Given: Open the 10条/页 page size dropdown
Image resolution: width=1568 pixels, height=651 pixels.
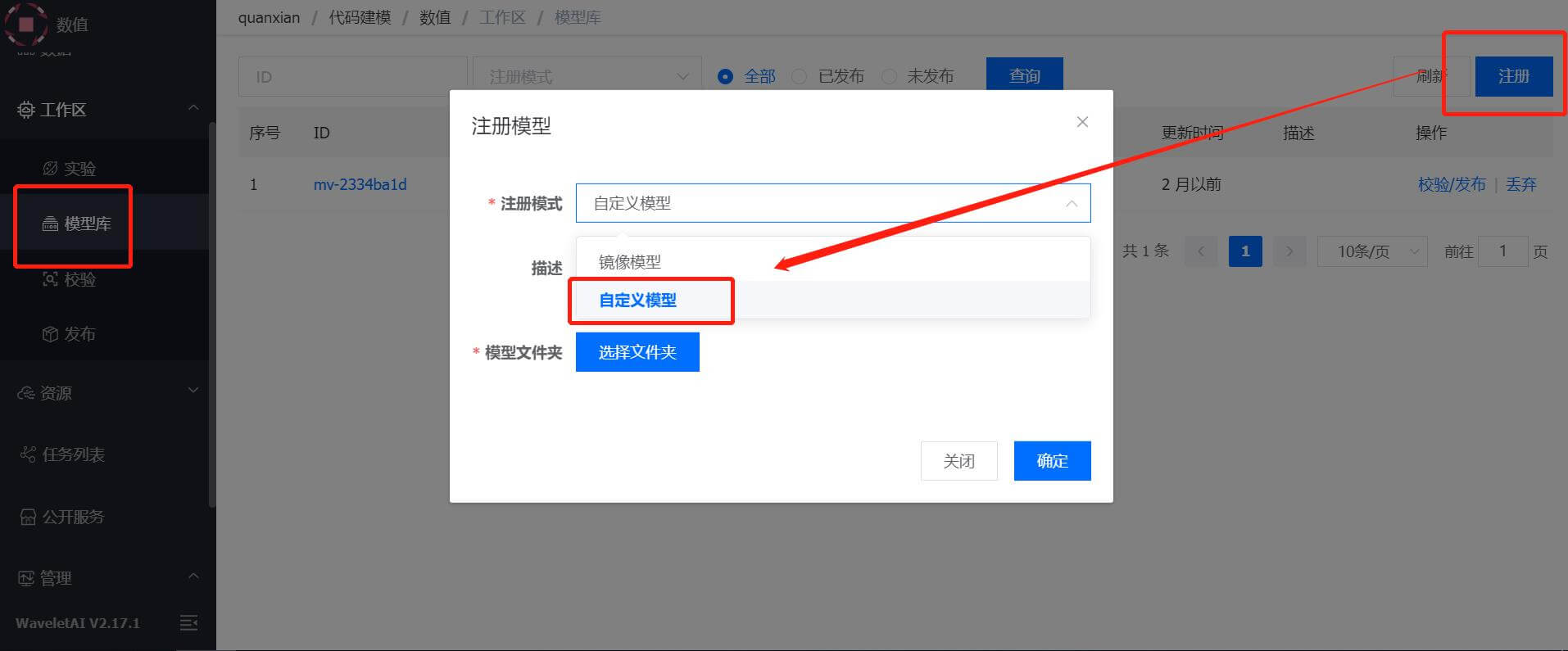Looking at the screenshot, I should [x=1371, y=251].
